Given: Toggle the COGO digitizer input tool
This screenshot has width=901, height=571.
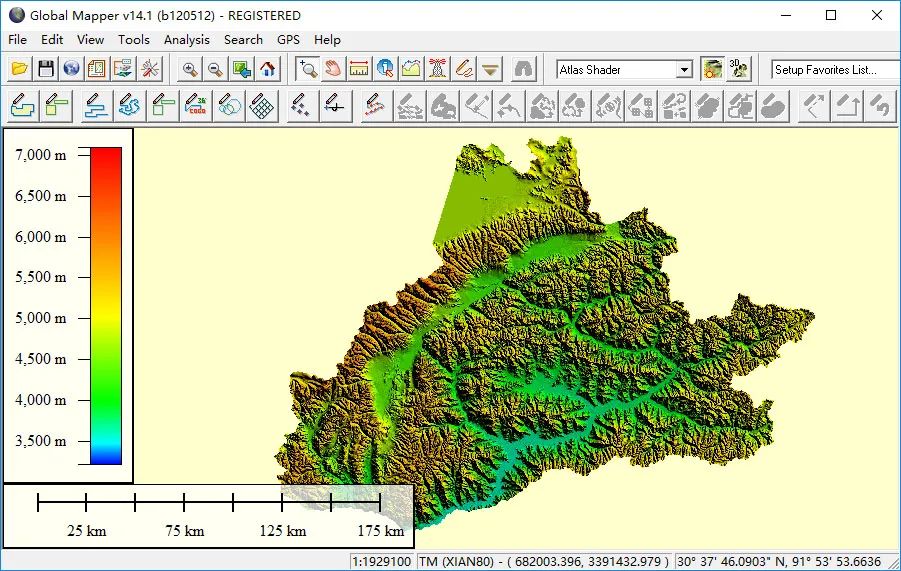Looking at the screenshot, I should coord(196,106).
